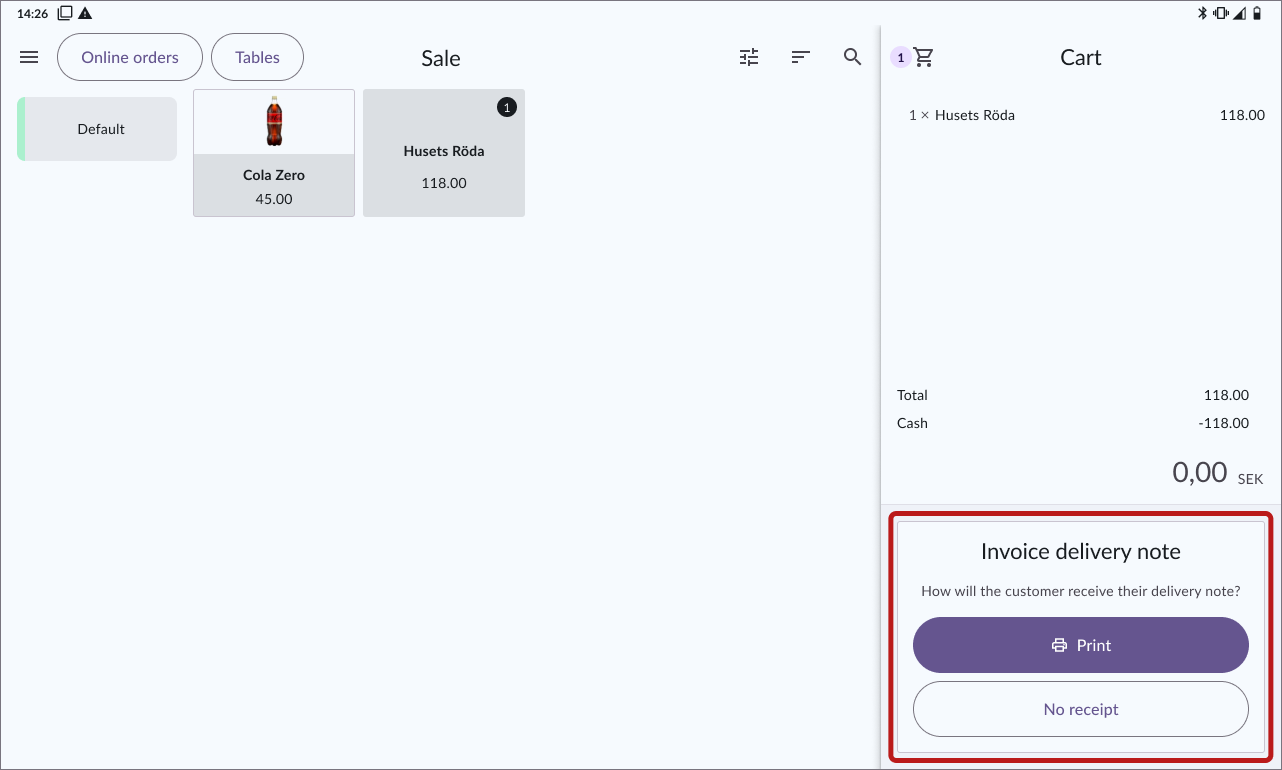
Task: Choose No receipt option
Action: tap(1080, 709)
